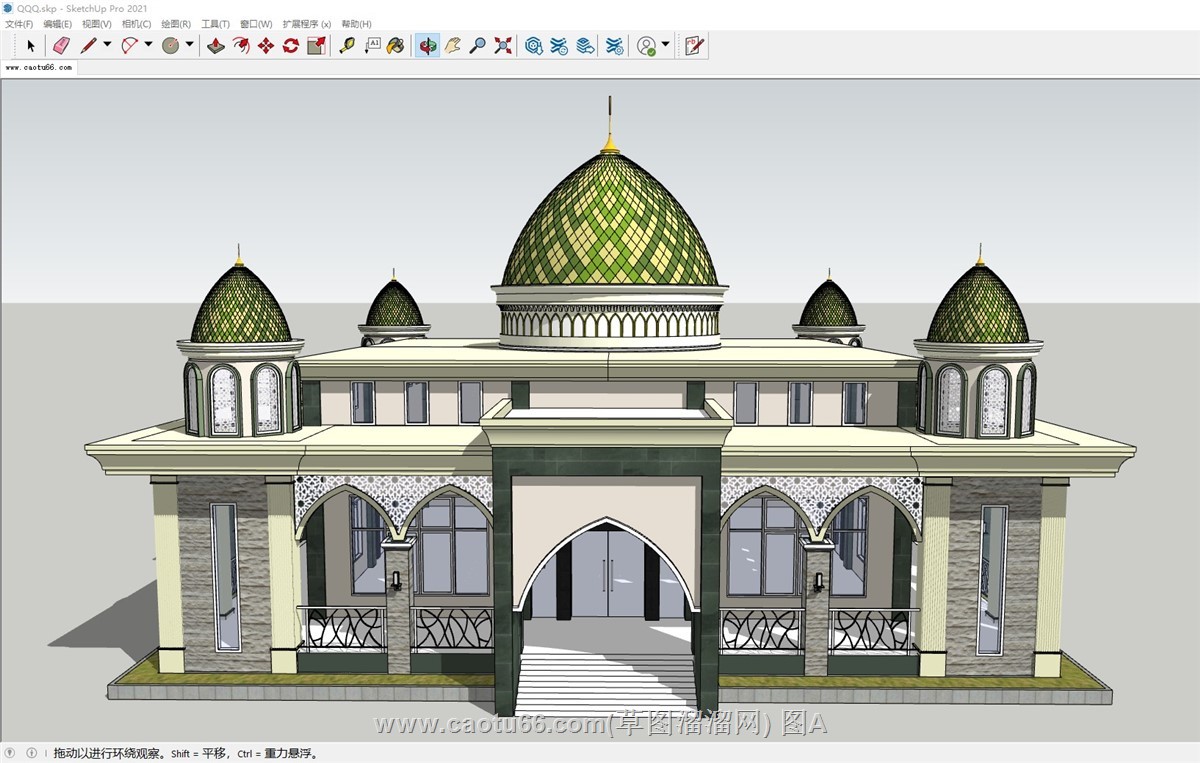Open the 窗口(W) menu
Image resolution: width=1200 pixels, height=763 pixels.
[256, 23]
